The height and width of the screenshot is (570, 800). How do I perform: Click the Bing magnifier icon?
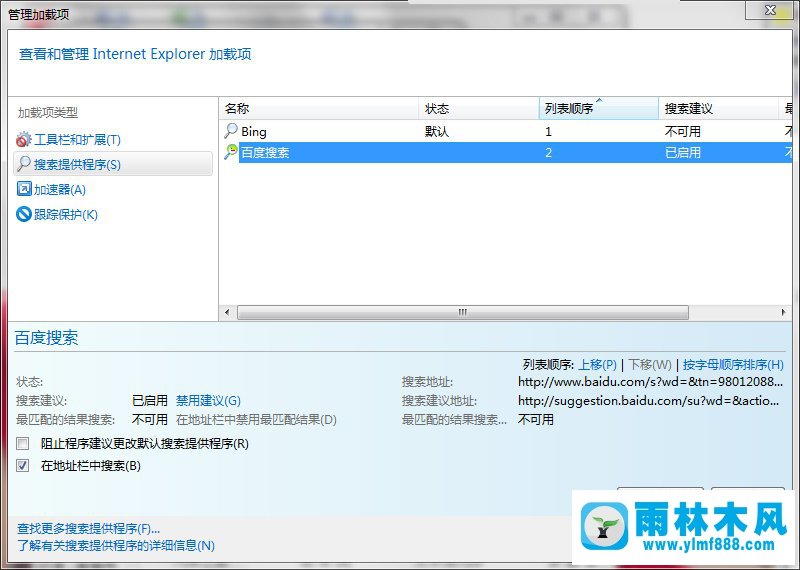(231, 131)
